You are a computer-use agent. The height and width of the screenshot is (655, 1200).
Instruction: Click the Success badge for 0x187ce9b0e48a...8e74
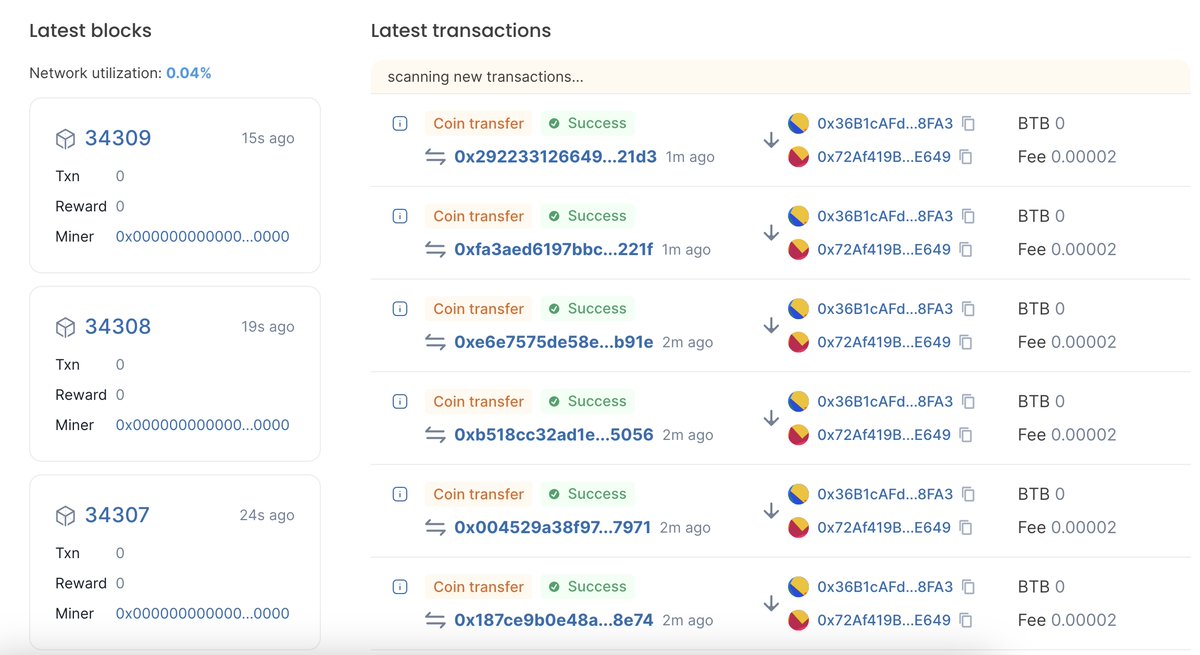(x=587, y=587)
